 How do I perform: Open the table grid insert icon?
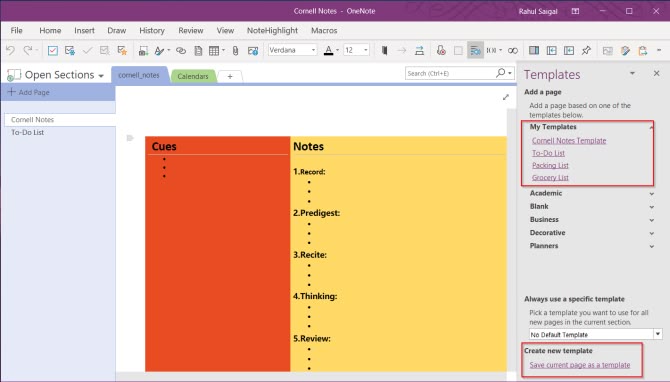click(x=214, y=50)
